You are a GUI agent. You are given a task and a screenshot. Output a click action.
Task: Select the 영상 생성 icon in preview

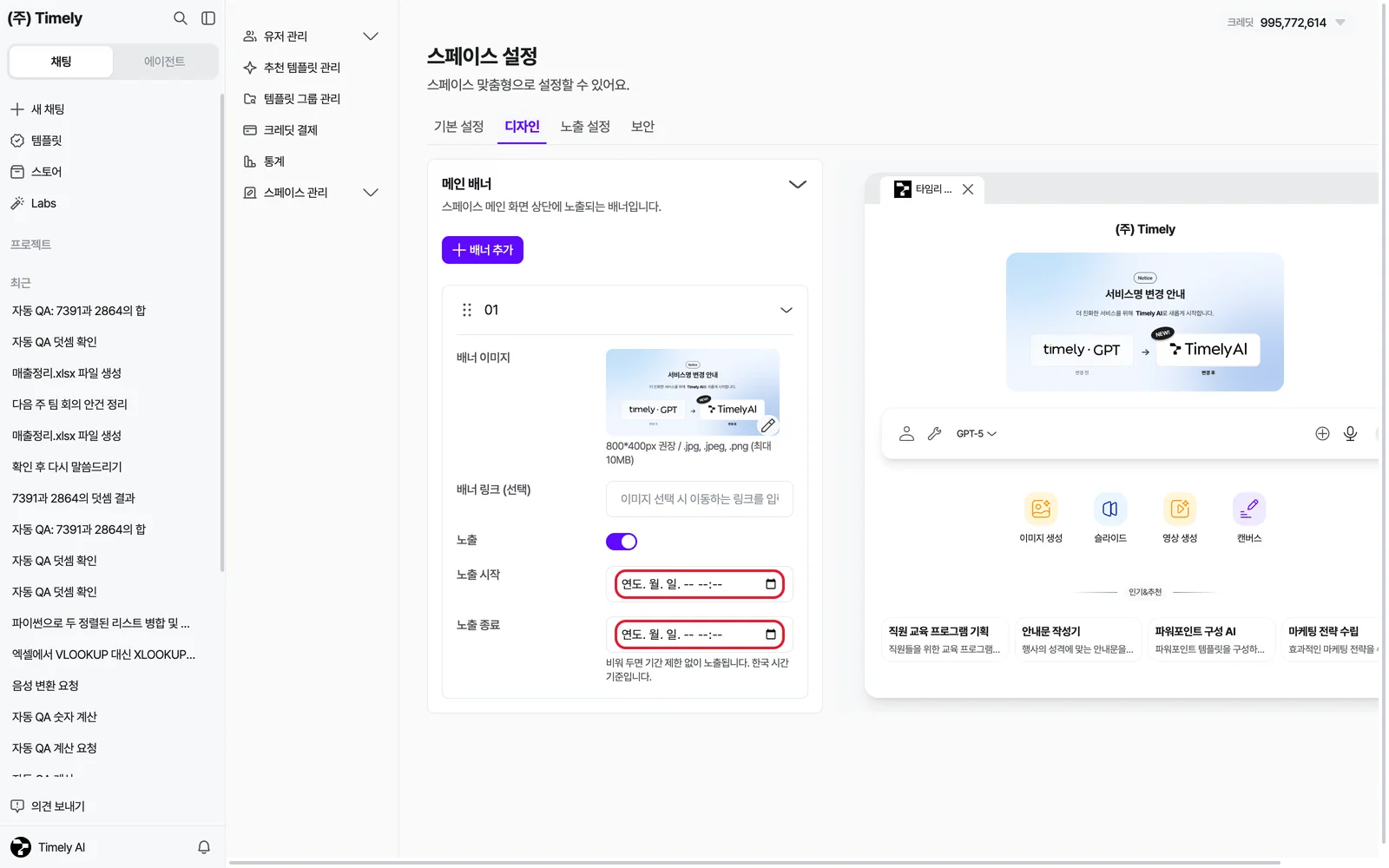pos(1180,509)
